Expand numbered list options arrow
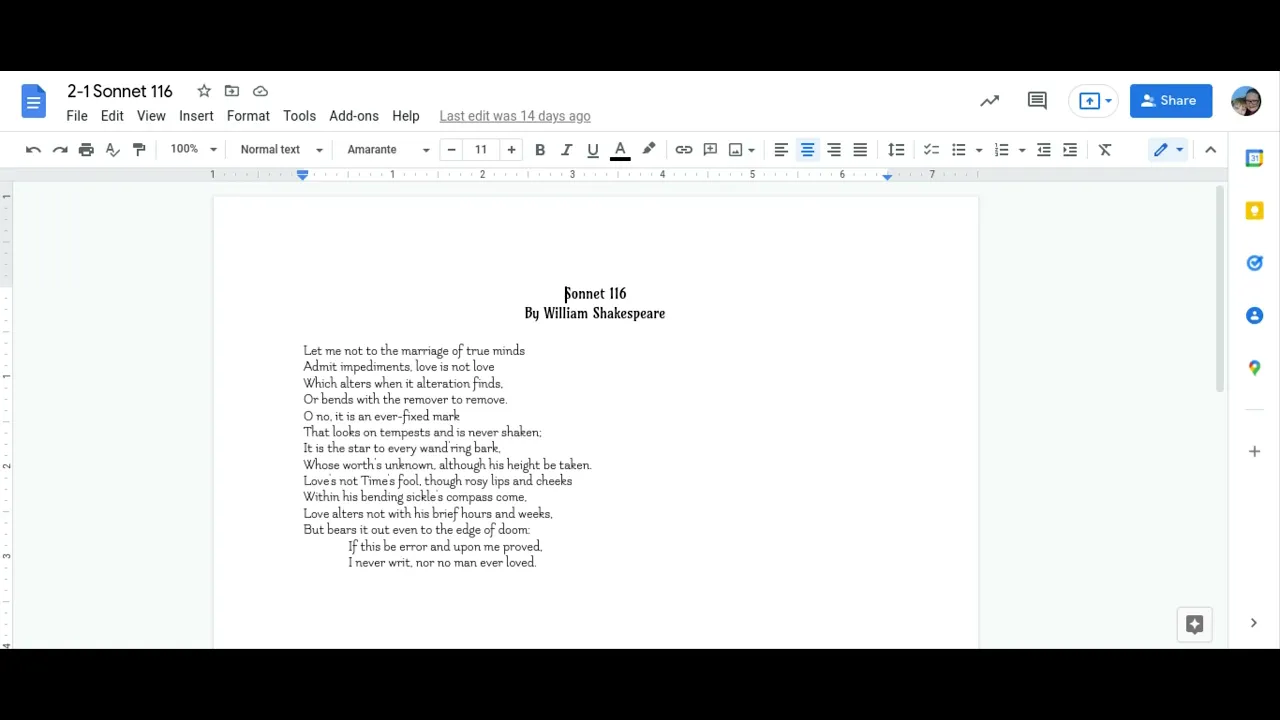Image resolution: width=1280 pixels, height=720 pixels. tap(1022, 150)
